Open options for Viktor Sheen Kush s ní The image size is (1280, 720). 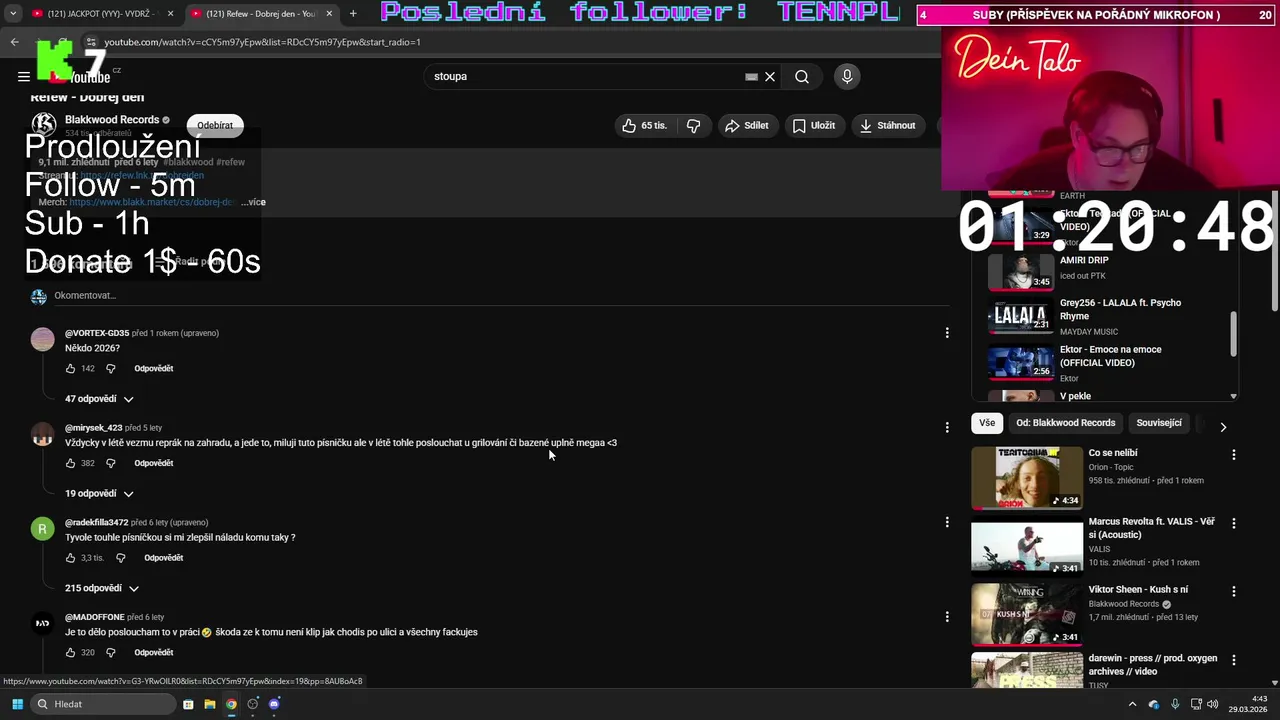point(1233,591)
